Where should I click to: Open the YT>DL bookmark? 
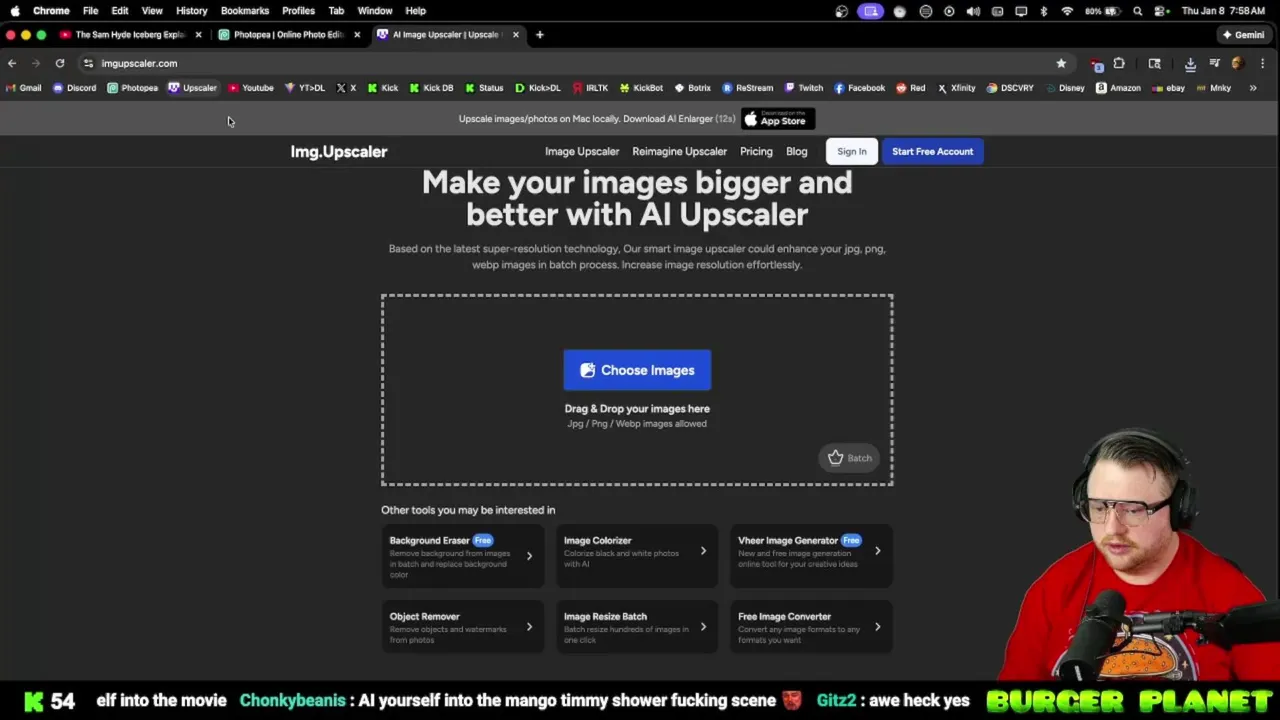(304, 88)
